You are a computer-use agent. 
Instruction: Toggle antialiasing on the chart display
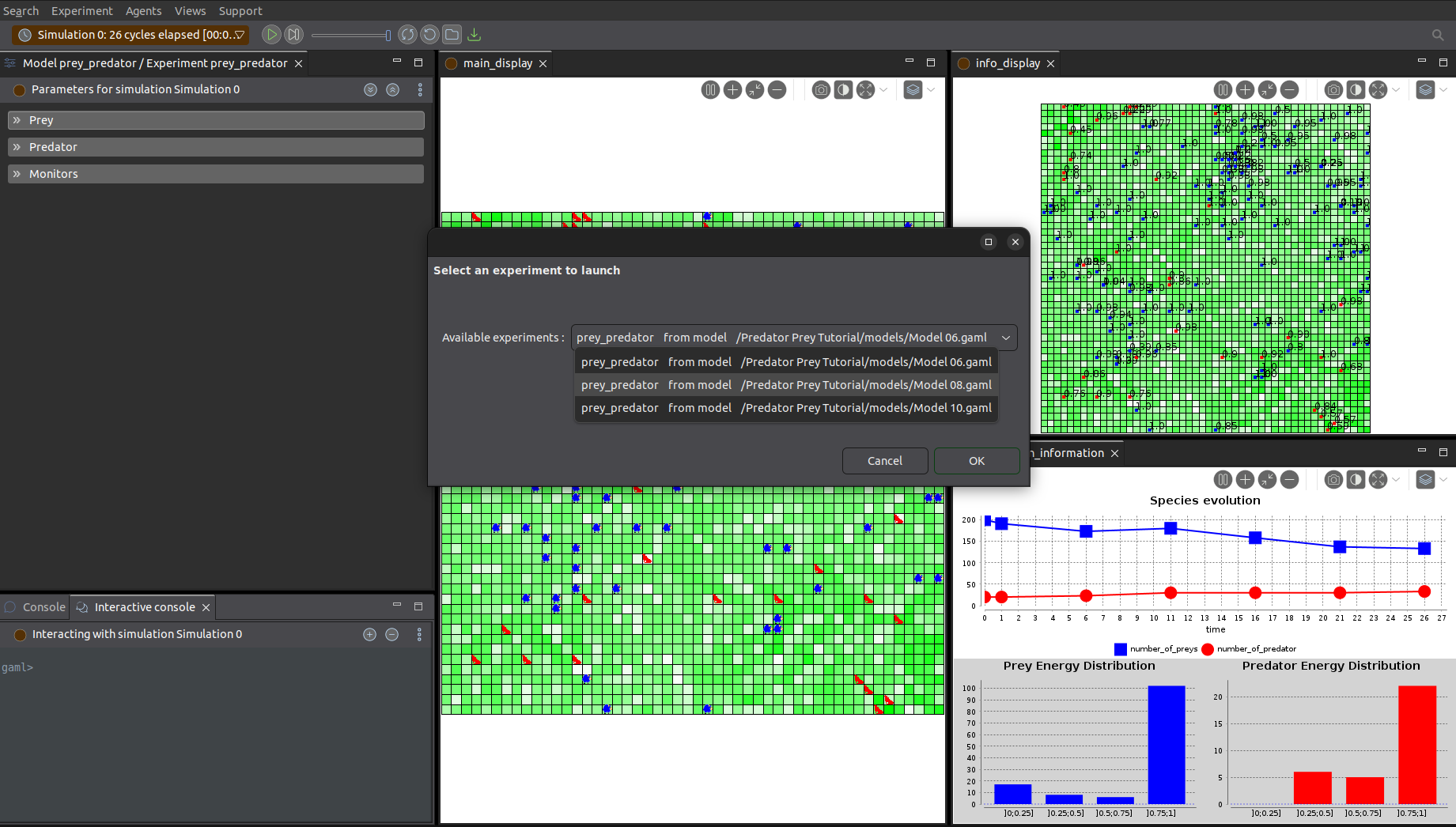tap(1356, 480)
